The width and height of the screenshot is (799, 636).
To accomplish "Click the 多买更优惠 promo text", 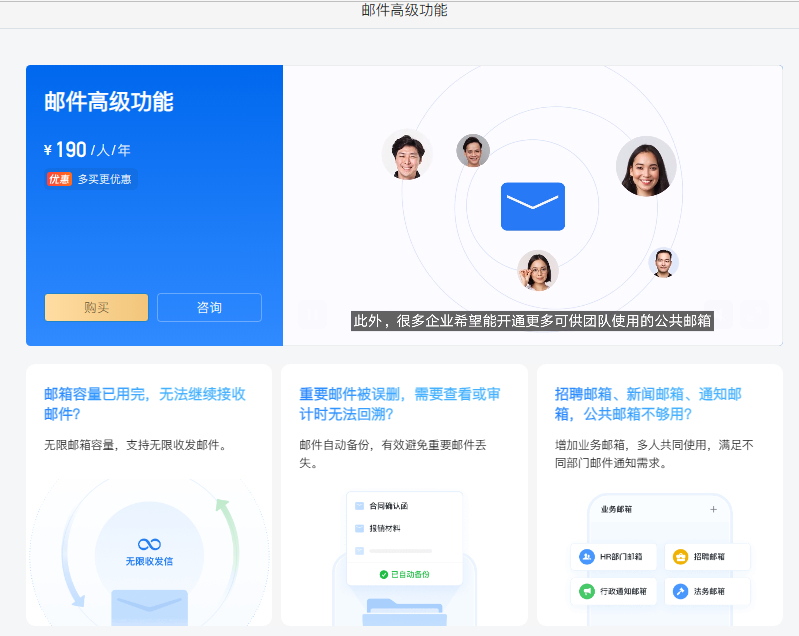I will click(105, 179).
